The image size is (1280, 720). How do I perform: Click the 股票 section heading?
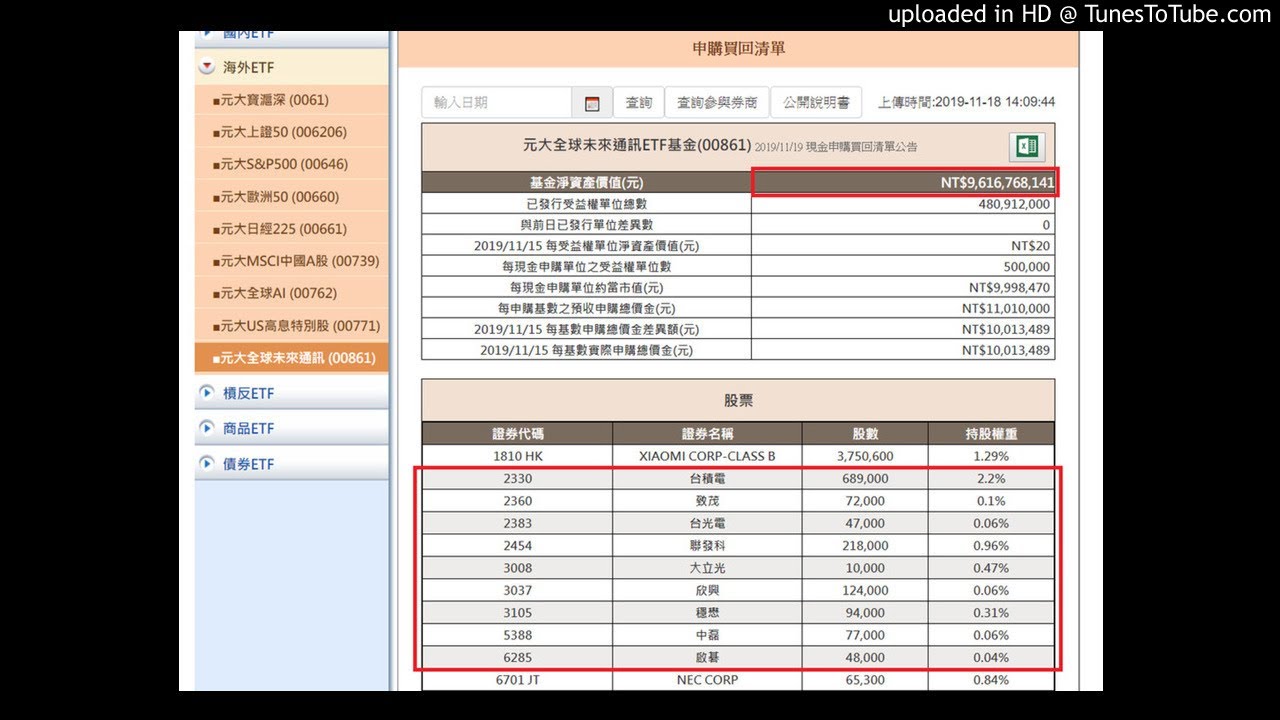click(738, 401)
